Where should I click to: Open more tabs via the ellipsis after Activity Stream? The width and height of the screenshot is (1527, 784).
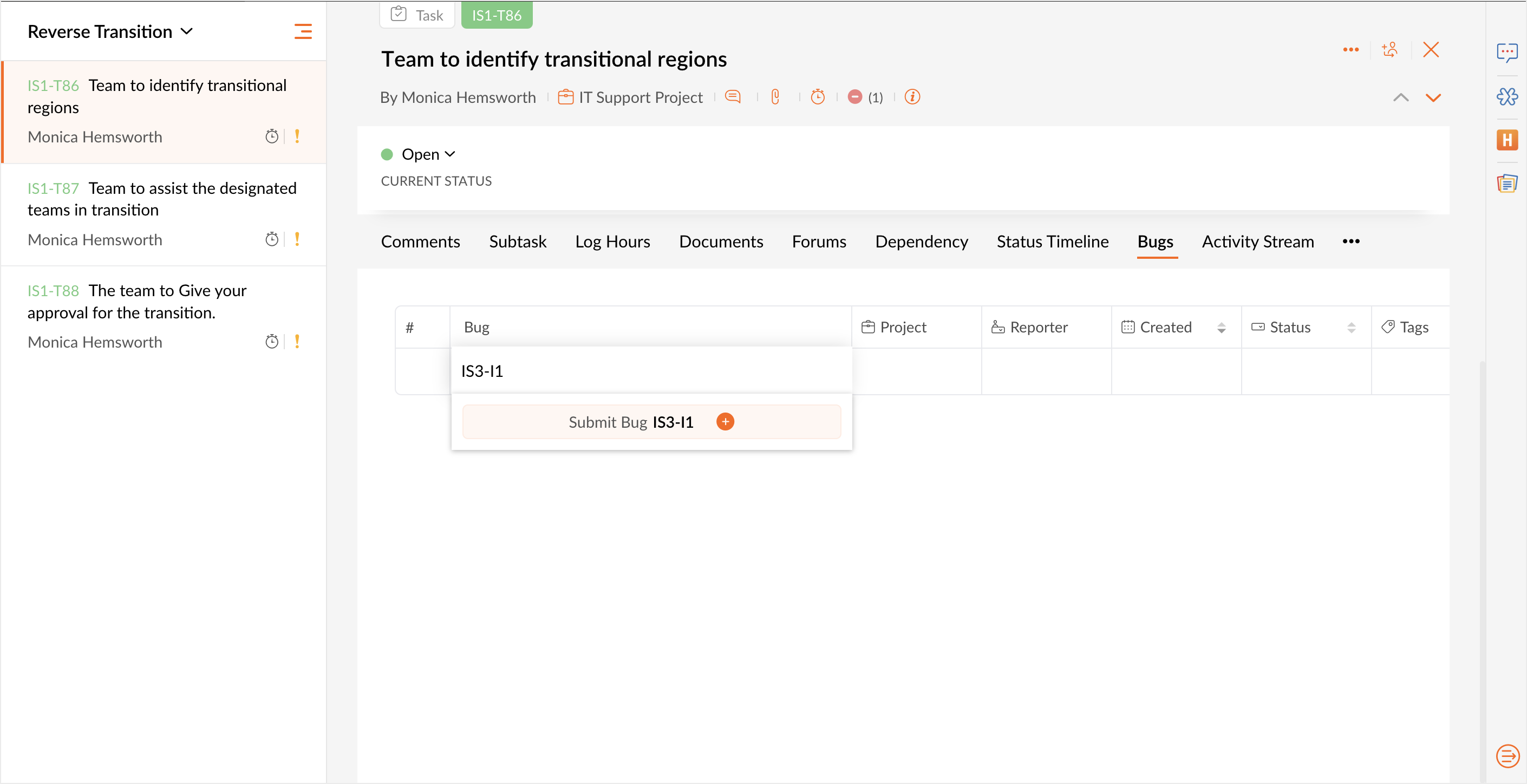(x=1351, y=241)
